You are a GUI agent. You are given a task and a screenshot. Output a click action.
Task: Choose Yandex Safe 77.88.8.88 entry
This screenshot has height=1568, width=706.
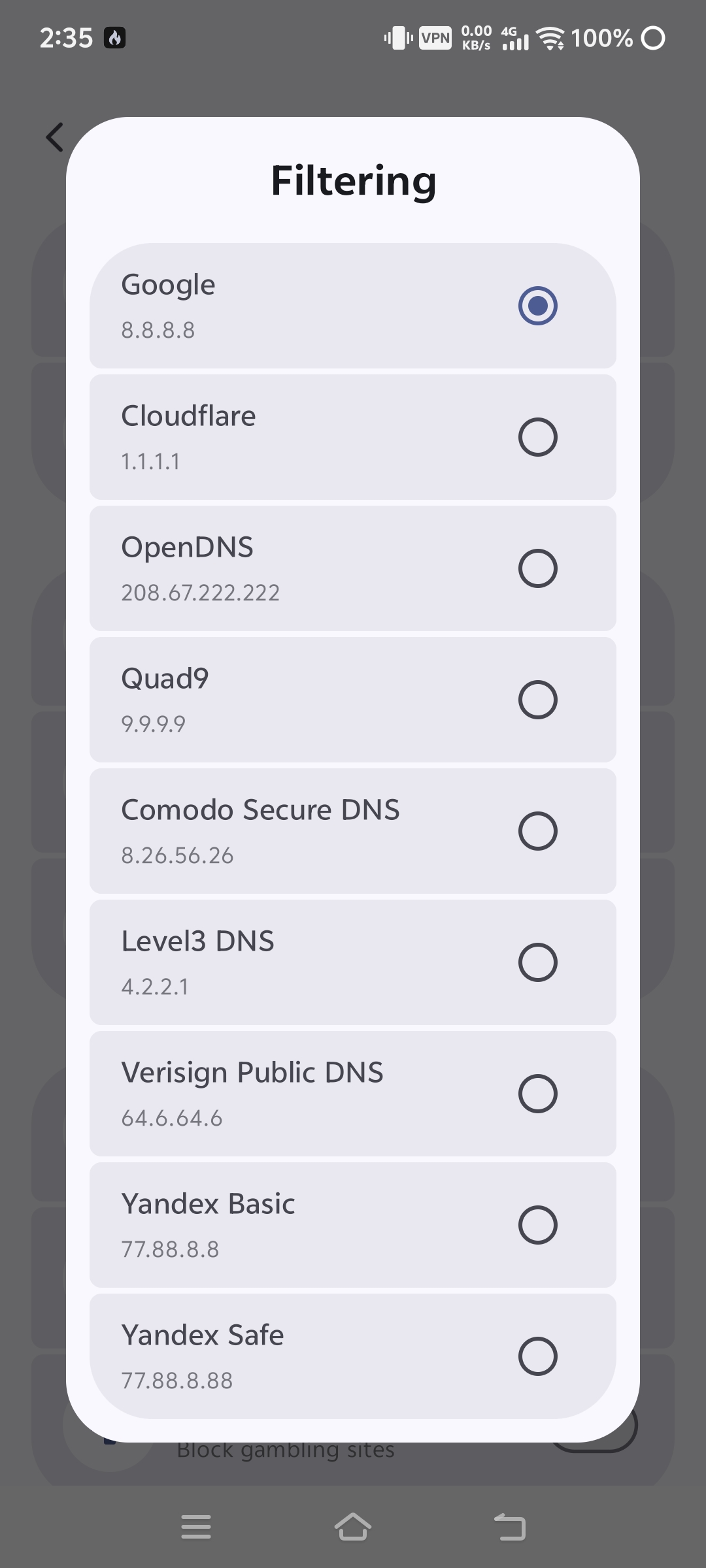coord(353,1356)
